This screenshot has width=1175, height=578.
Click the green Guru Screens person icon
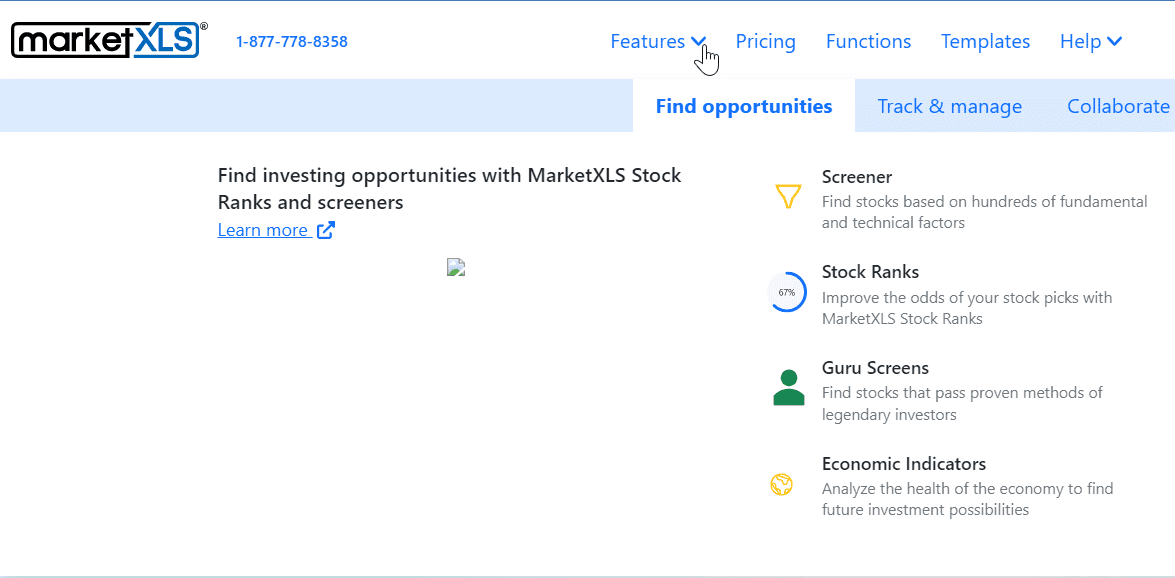[788, 387]
